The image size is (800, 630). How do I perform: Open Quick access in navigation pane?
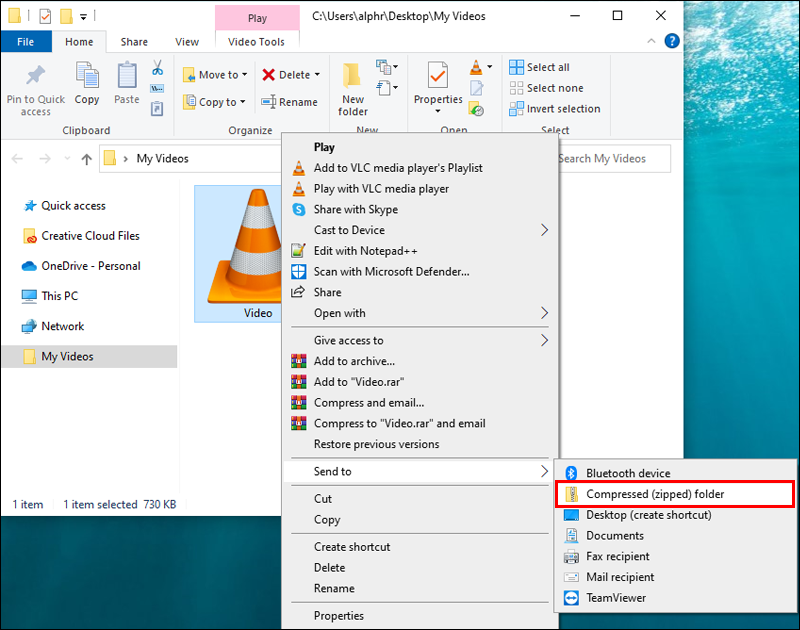click(65, 206)
